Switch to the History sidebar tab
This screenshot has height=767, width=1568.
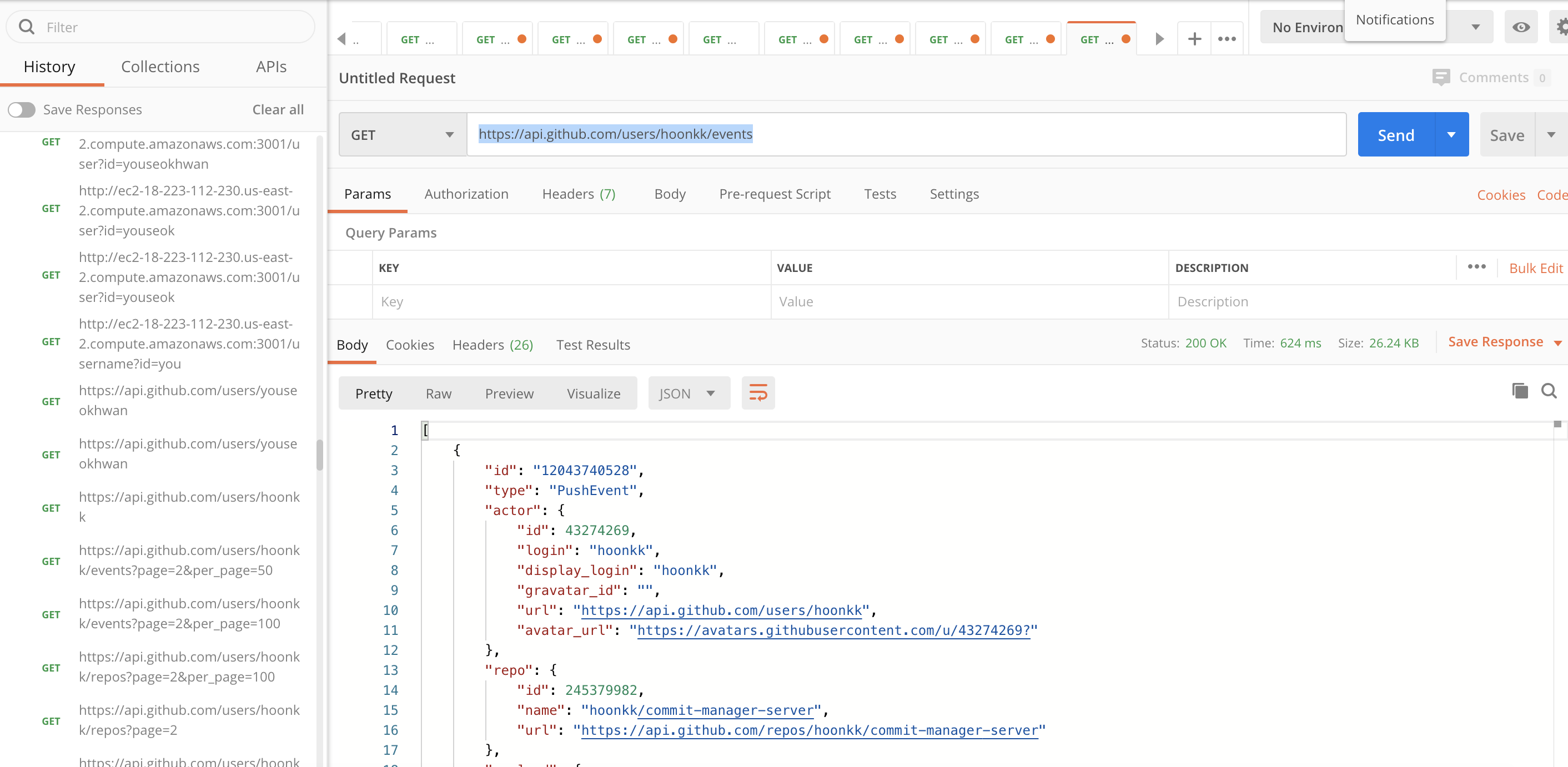point(49,67)
